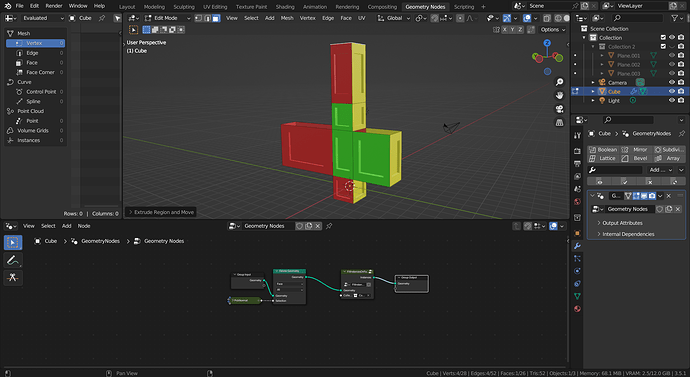Click the pin icon beside GeometryNodes breadcrumb

point(682,133)
